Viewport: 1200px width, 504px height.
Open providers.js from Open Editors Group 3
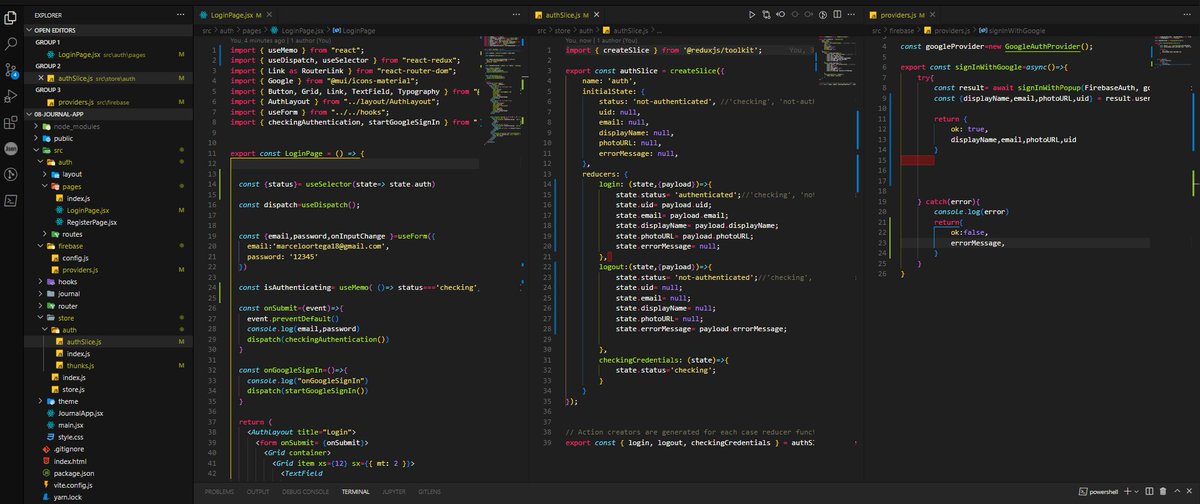pos(108,101)
